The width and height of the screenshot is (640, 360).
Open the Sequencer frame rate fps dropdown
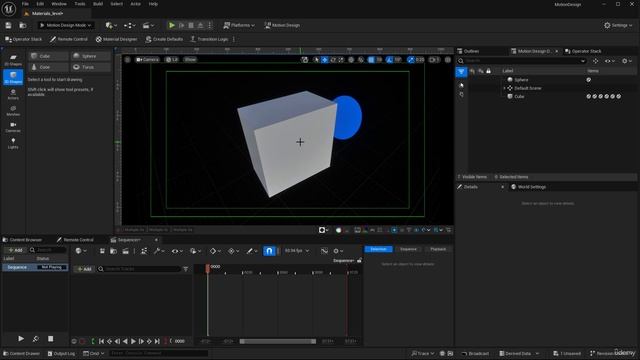(x=297, y=251)
